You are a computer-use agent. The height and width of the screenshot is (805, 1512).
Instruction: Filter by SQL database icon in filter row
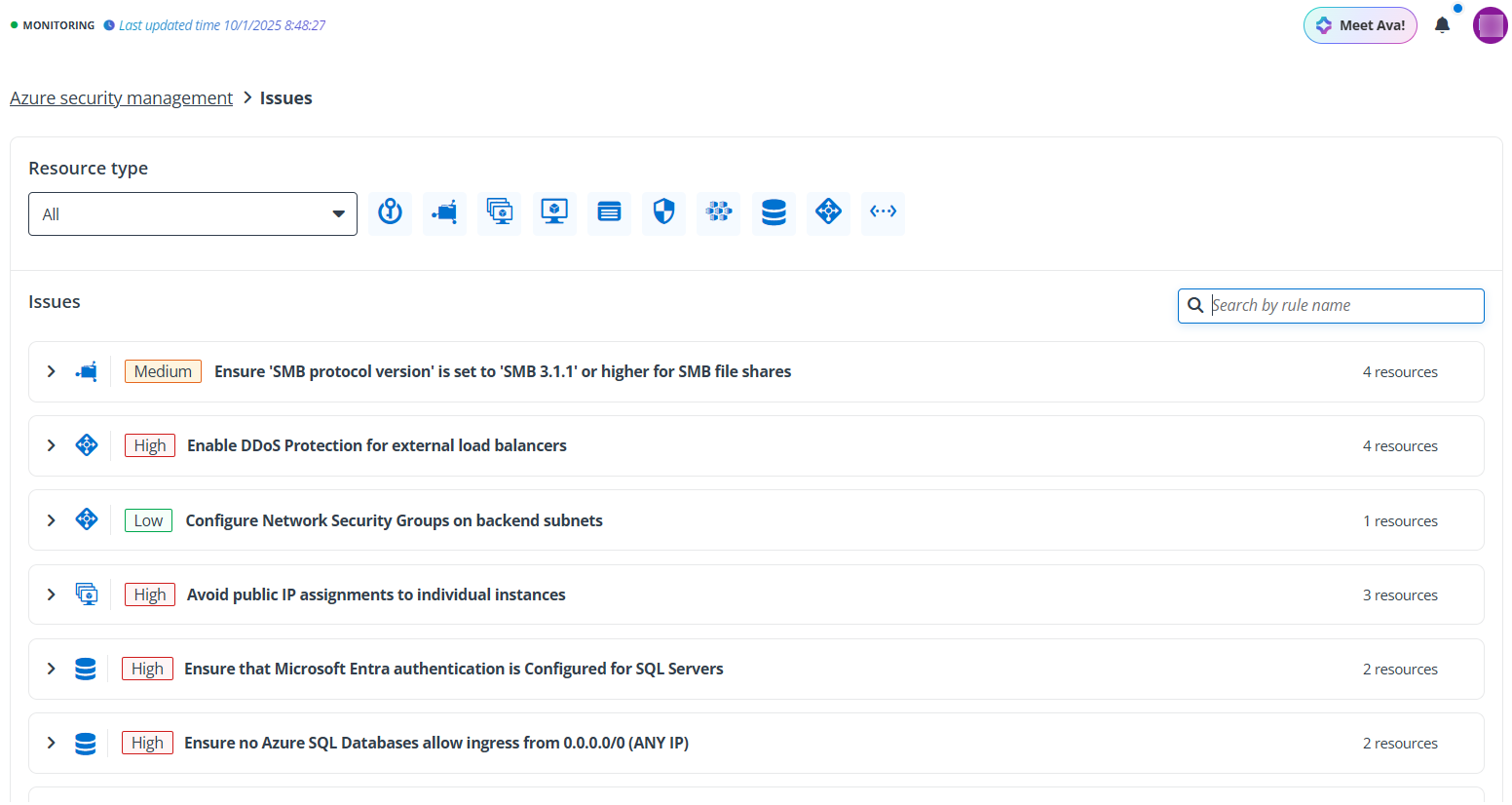pos(774,212)
